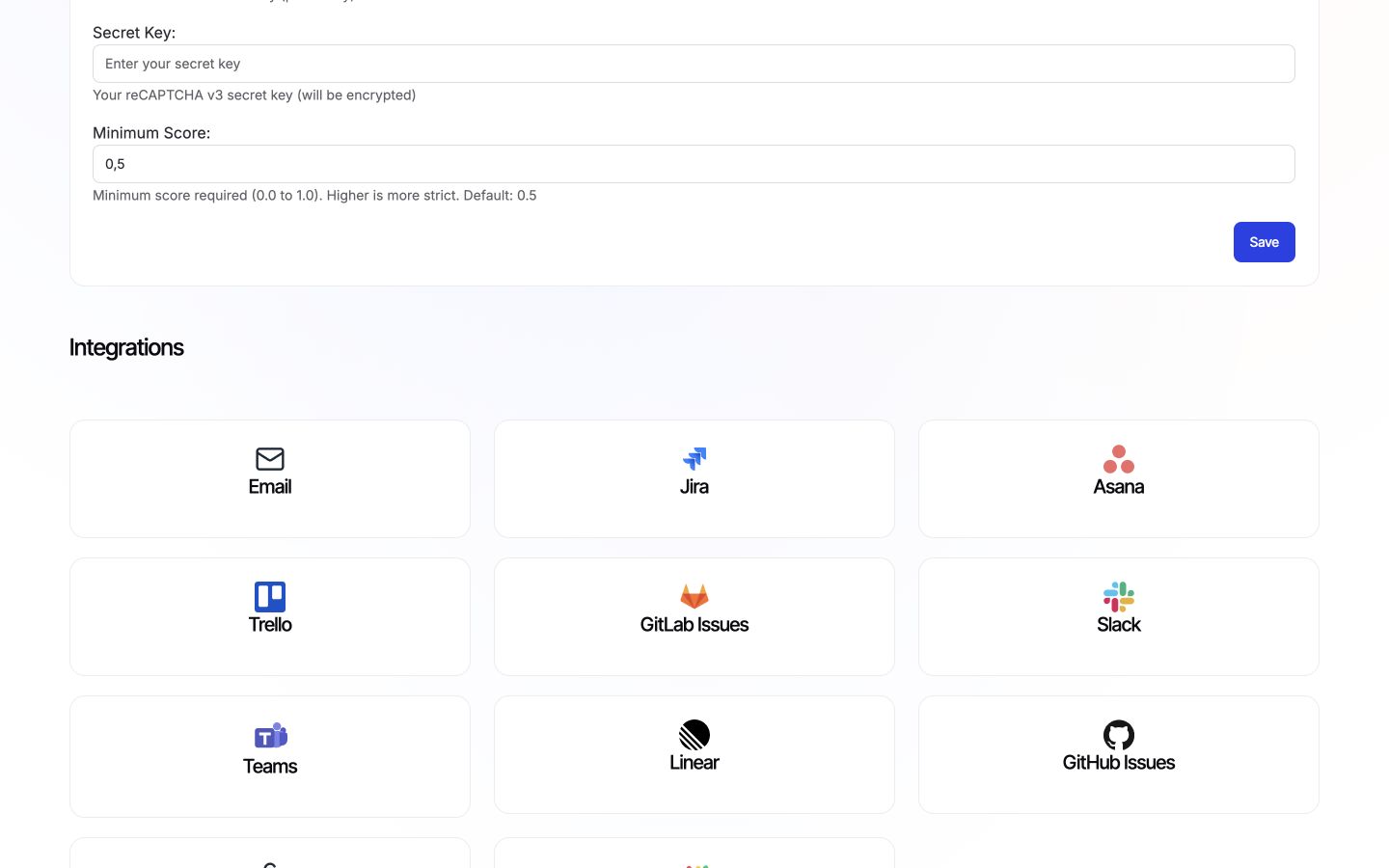
Task: Click the 'Secret Key:' label
Action: tap(134, 33)
